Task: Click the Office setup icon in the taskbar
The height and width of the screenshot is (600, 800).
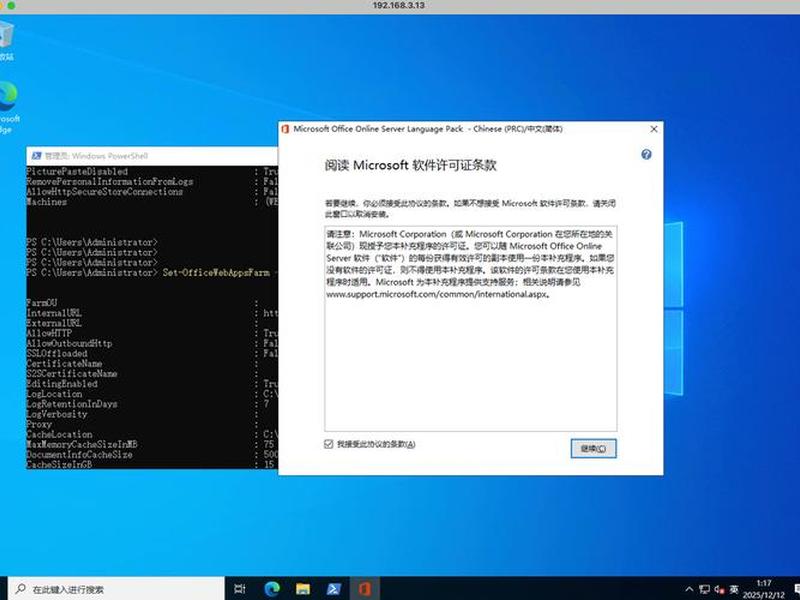Action: [365, 589]
